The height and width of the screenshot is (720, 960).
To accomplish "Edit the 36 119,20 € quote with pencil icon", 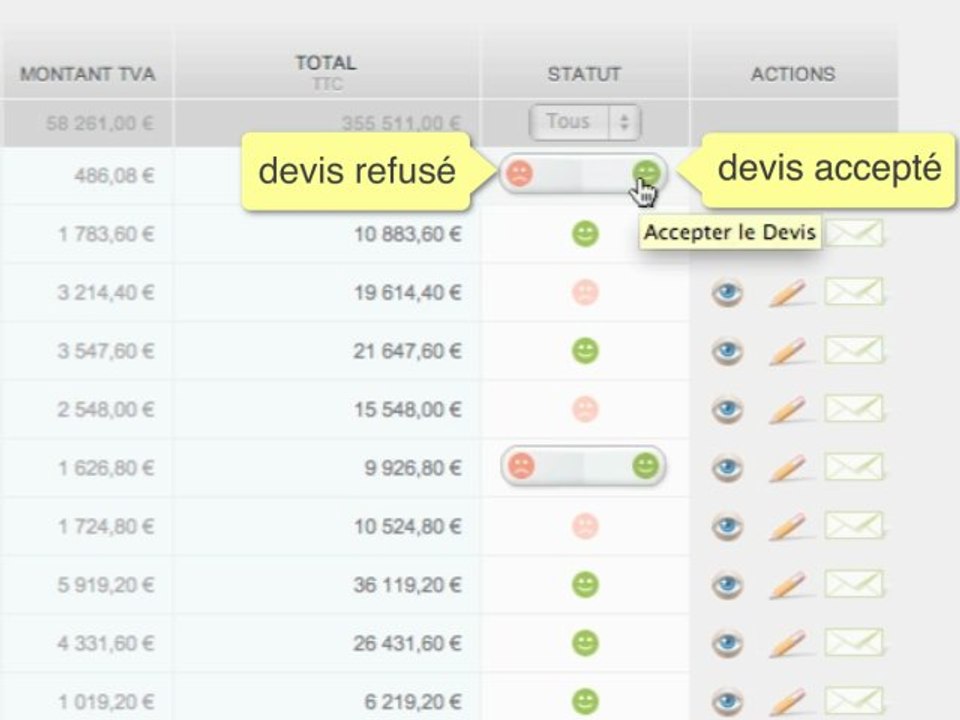I will [789, 585].
